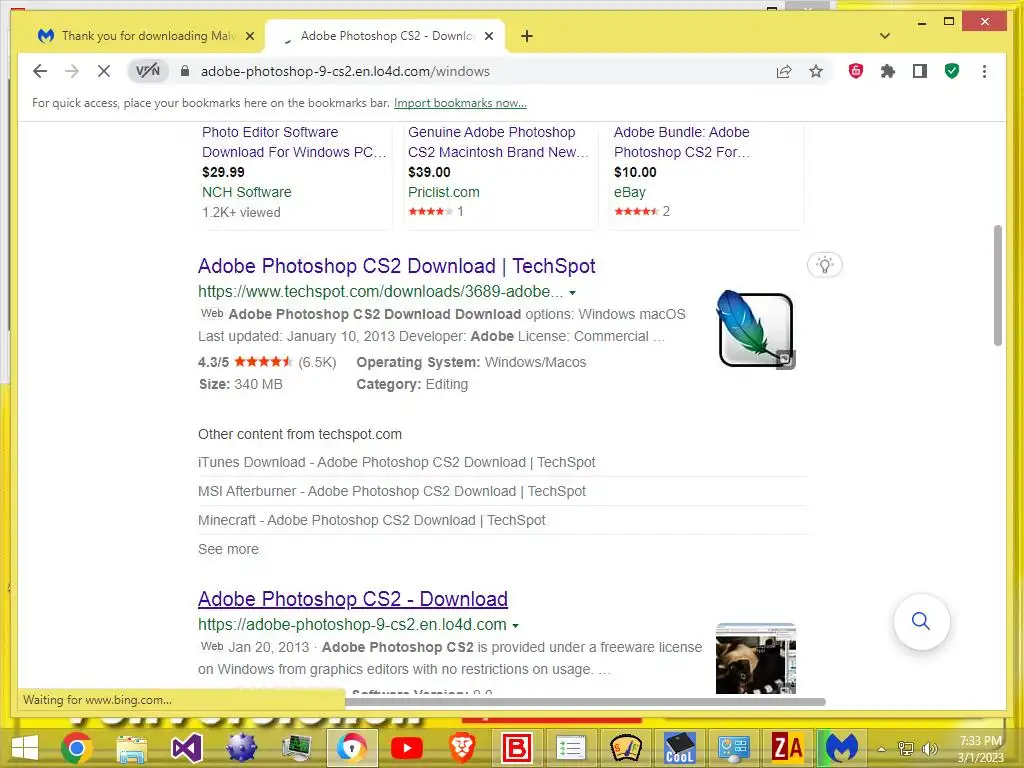Launch Brave browser from the taskbar
This screenshot has width=1024, height=768.
point(462,748)
